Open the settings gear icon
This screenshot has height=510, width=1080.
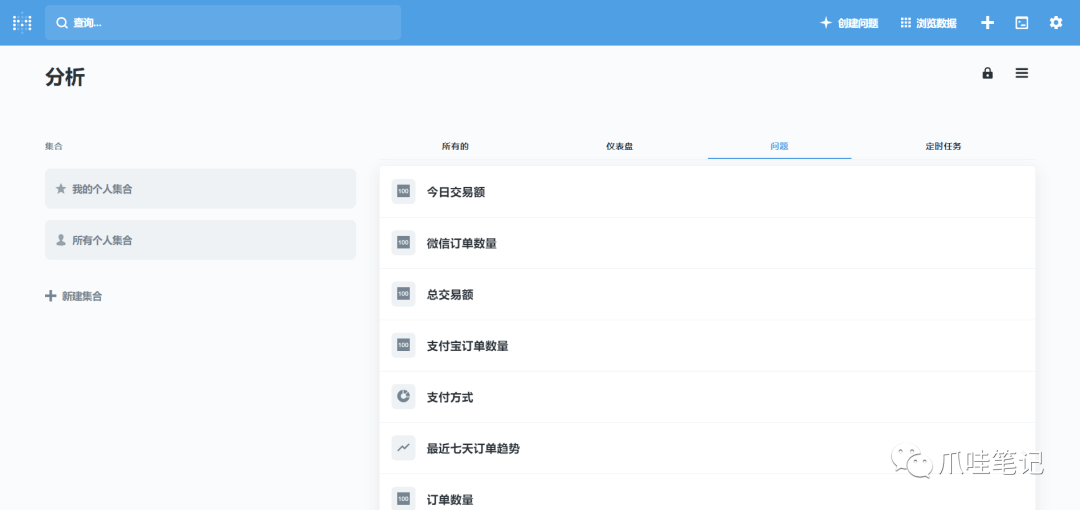pos(1056,23)
